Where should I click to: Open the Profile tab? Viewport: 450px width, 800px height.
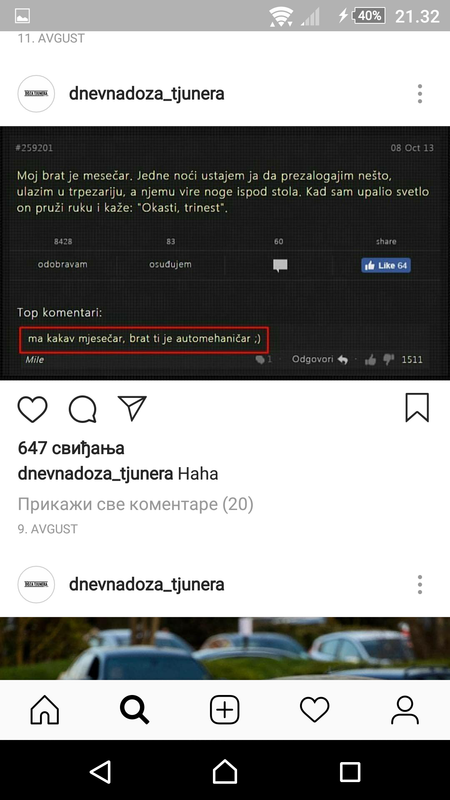[405, 710]
